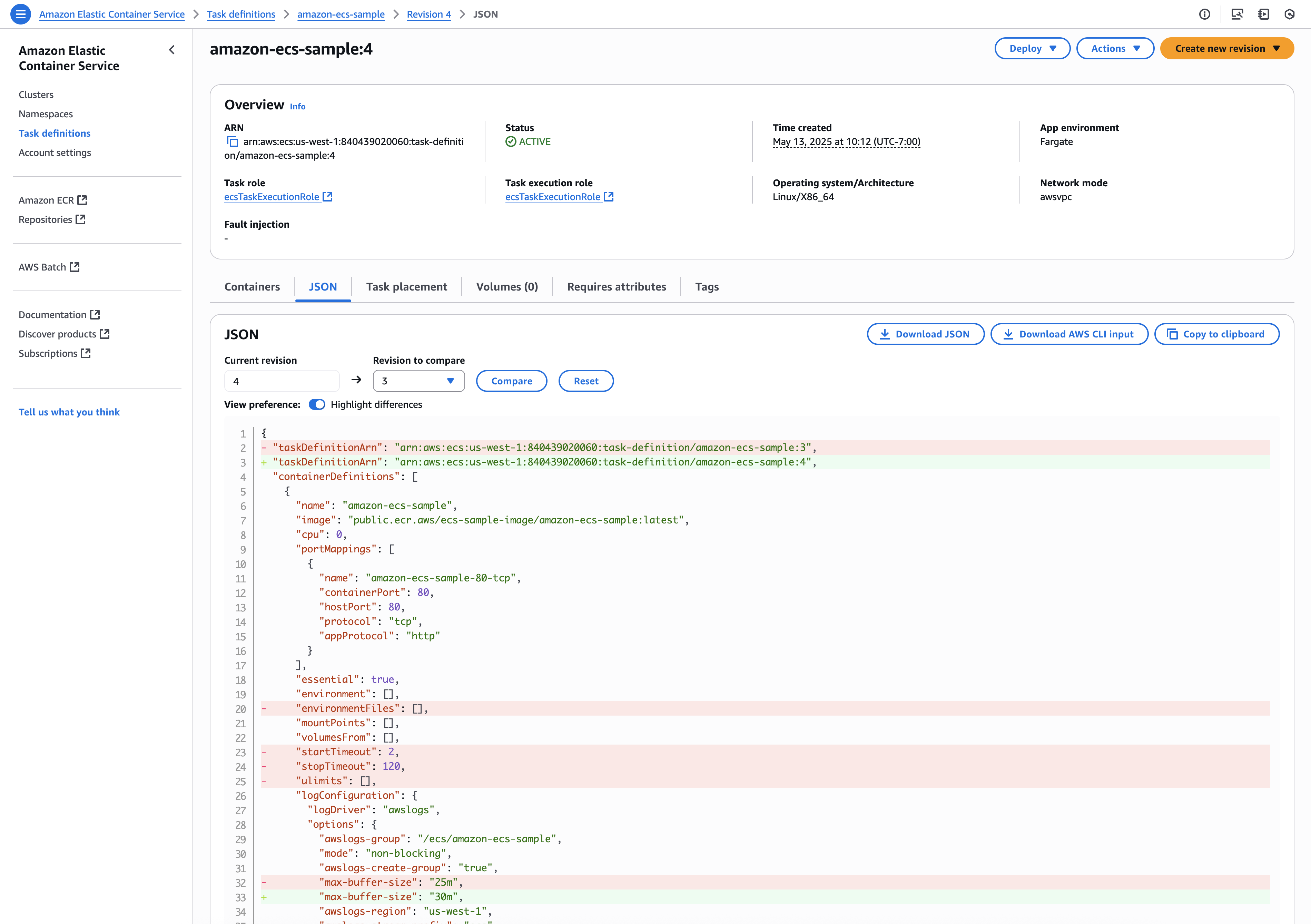Open Discover products external link

click(x=64, y=334)
